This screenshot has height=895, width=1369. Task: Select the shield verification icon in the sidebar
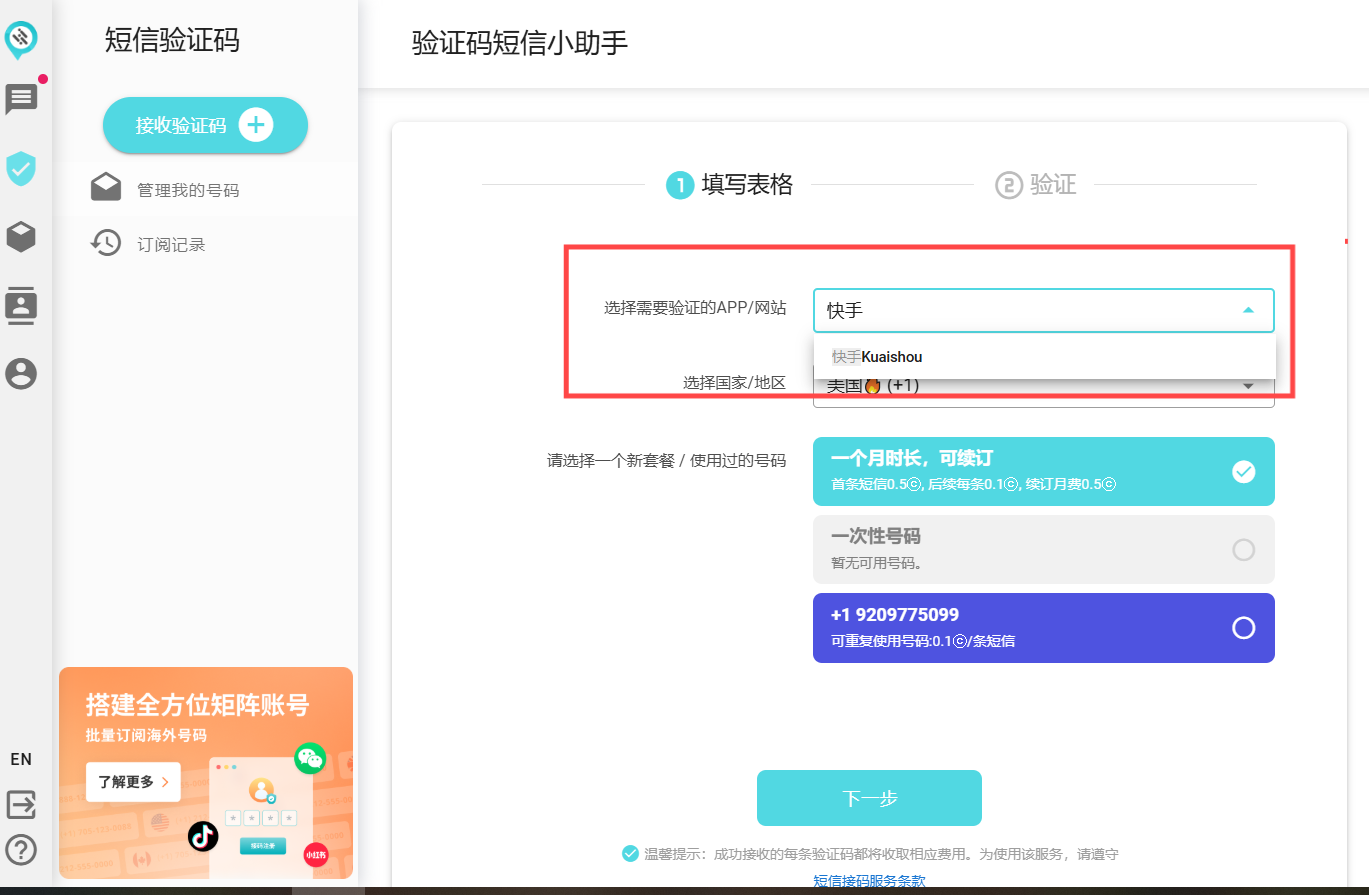tap(21, 169)
